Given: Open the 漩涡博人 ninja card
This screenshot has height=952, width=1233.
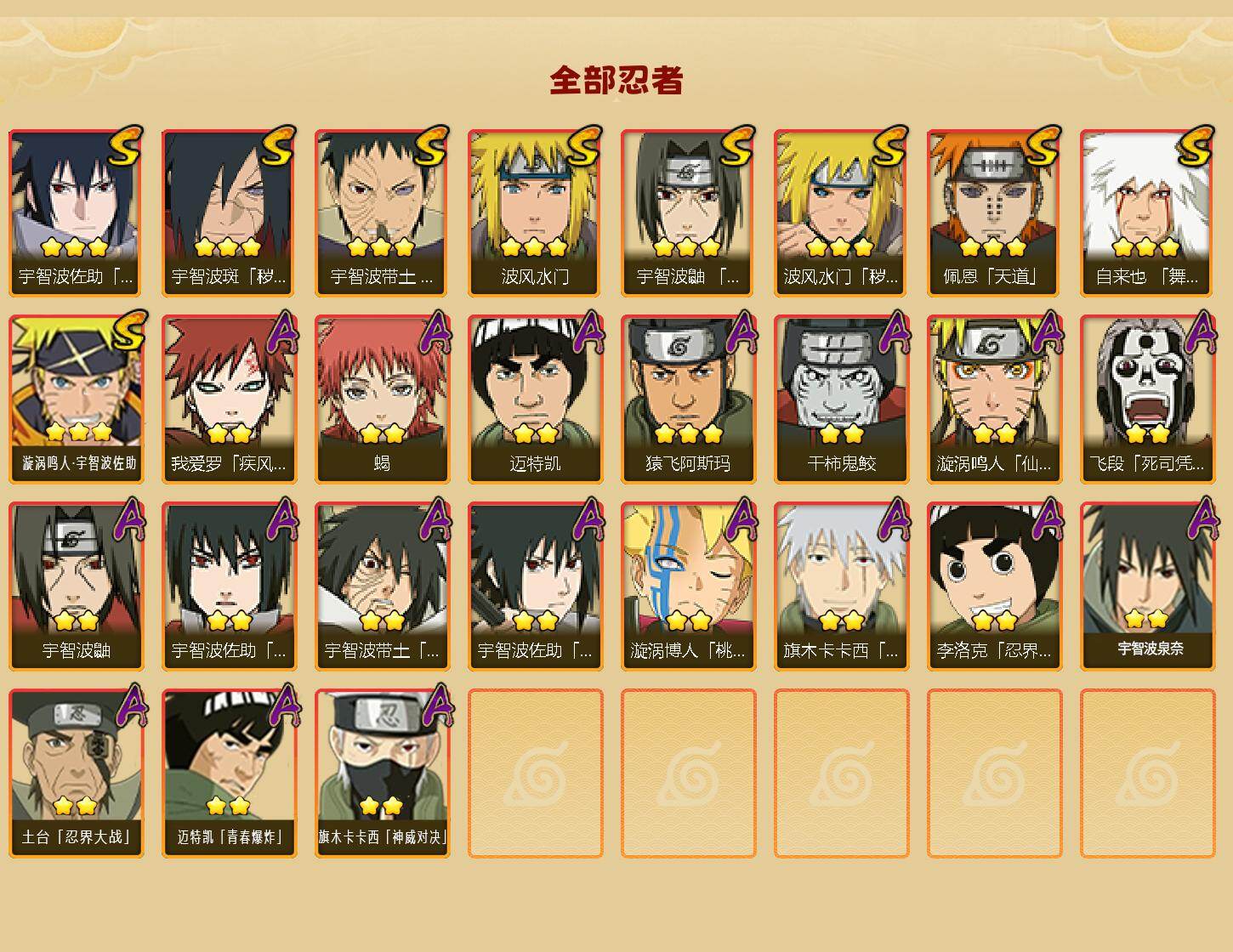Looking at the screenshot, I should coord(688,586).
